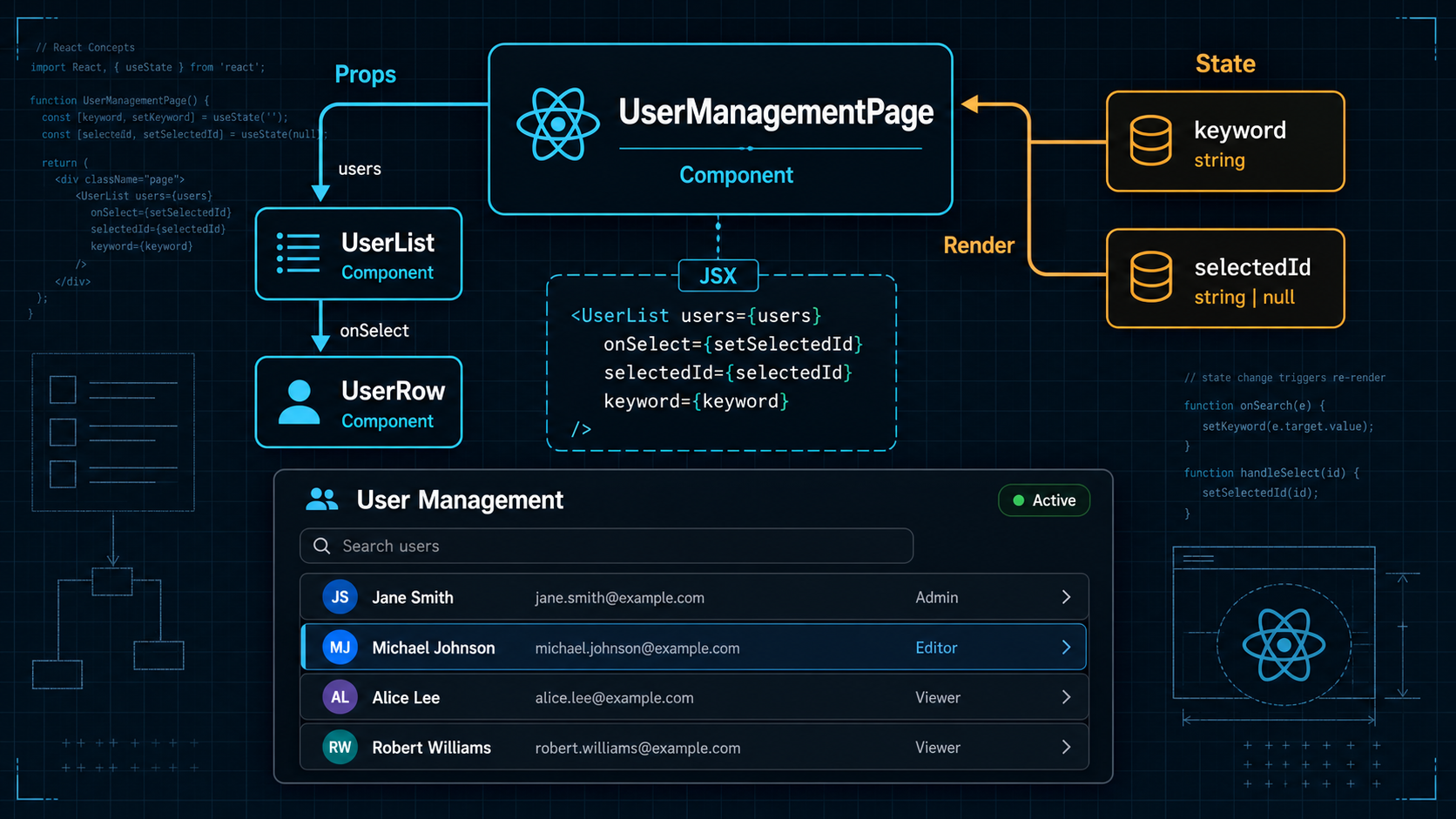Click the UserList component title
The height and width of the screenshot is (819, 1456).
point(388,242)
